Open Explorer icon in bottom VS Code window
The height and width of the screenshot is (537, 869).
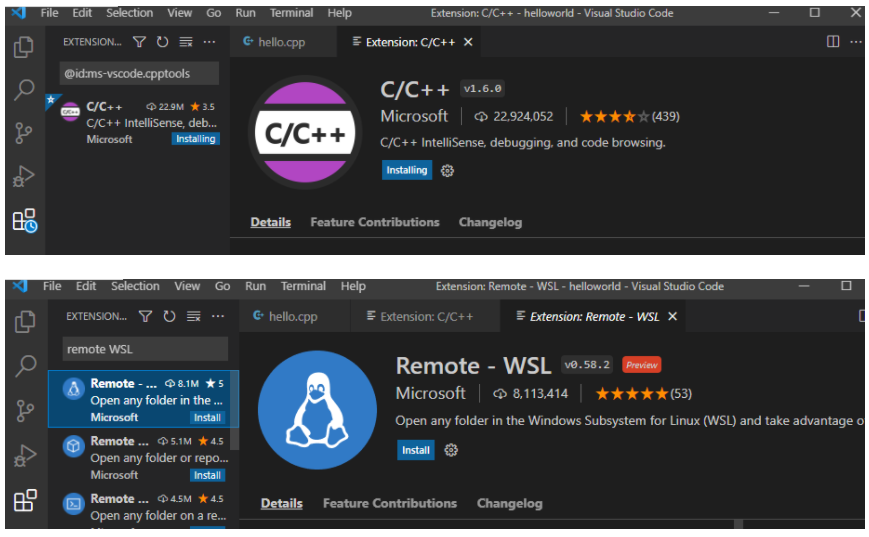tap(25, 321)
